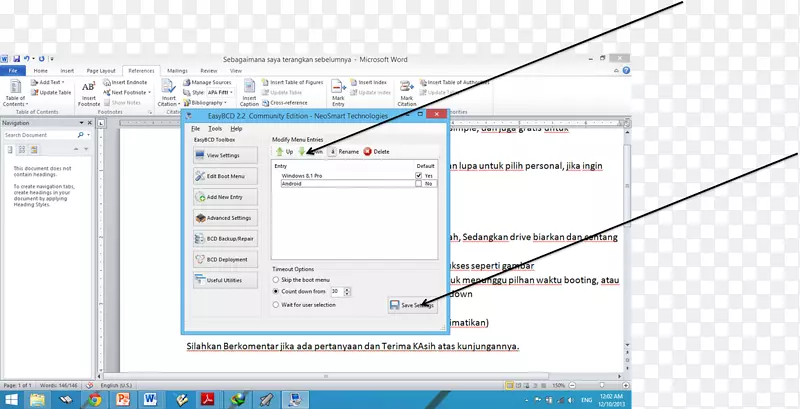
Task: Click Word's horizontal scrollbar
Action: pos(327,376)
